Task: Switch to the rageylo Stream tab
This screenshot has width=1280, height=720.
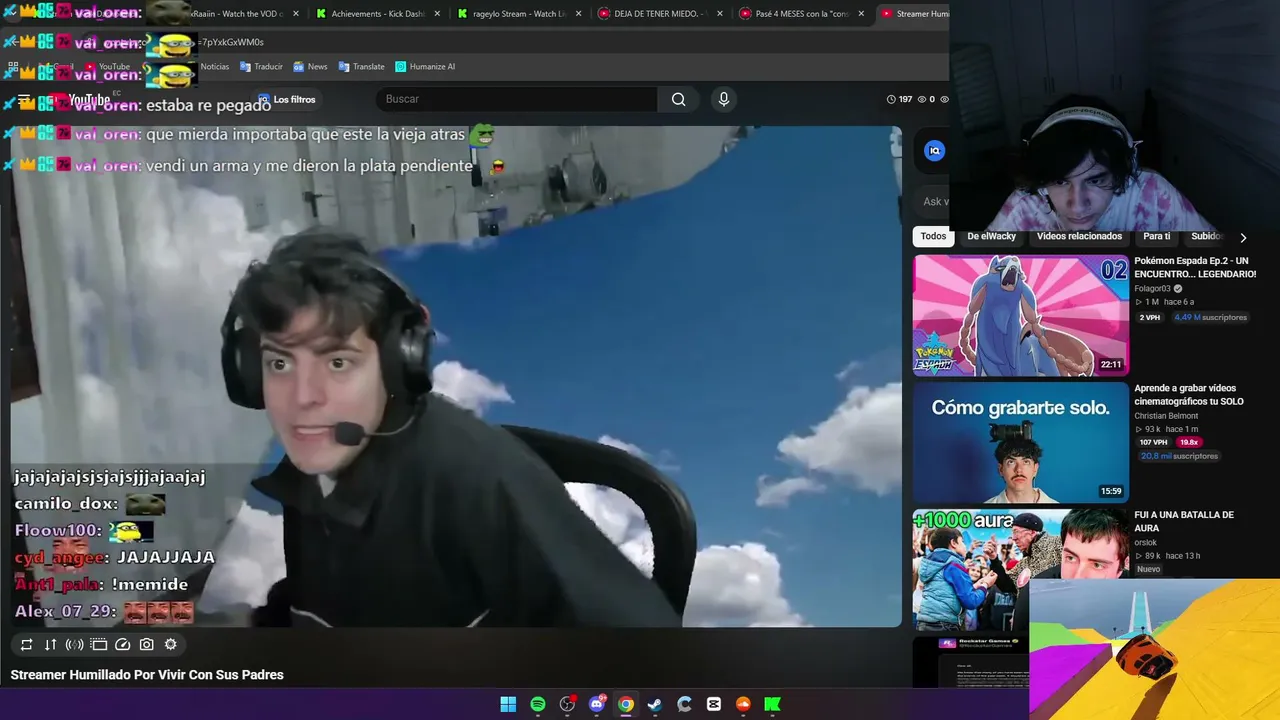Action: tap(519, 14)
